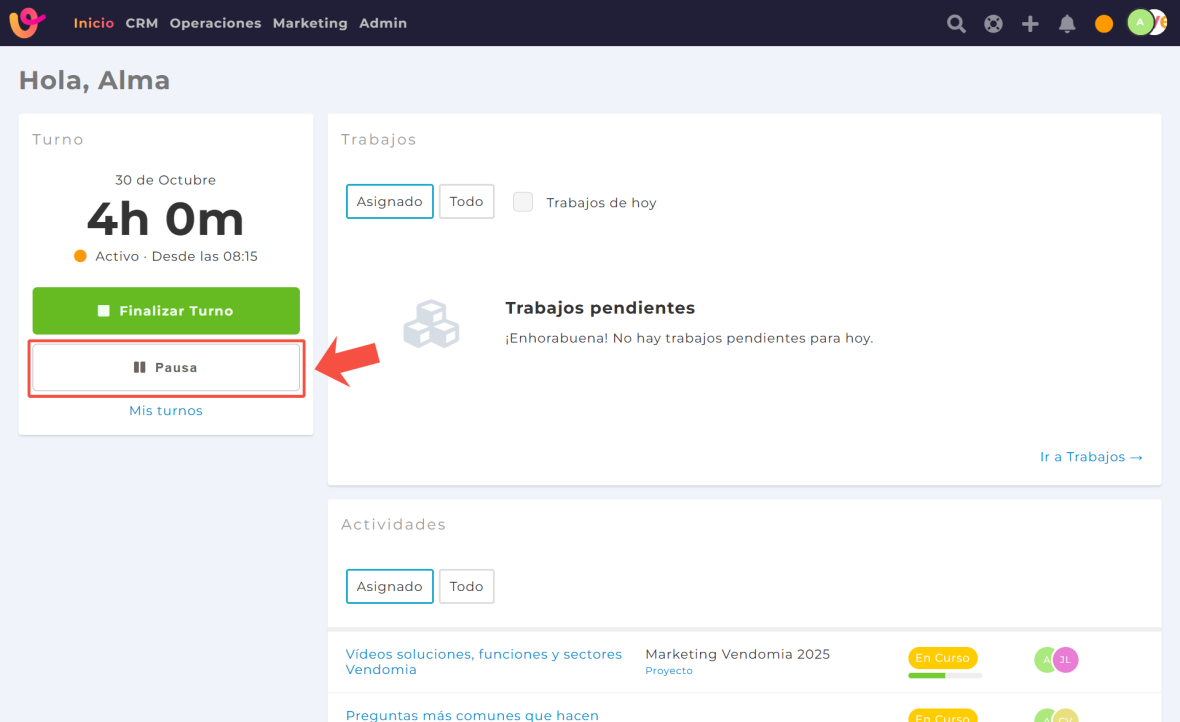Expand the Operaciones menu

pyautogui.click(x=215, y=23)
